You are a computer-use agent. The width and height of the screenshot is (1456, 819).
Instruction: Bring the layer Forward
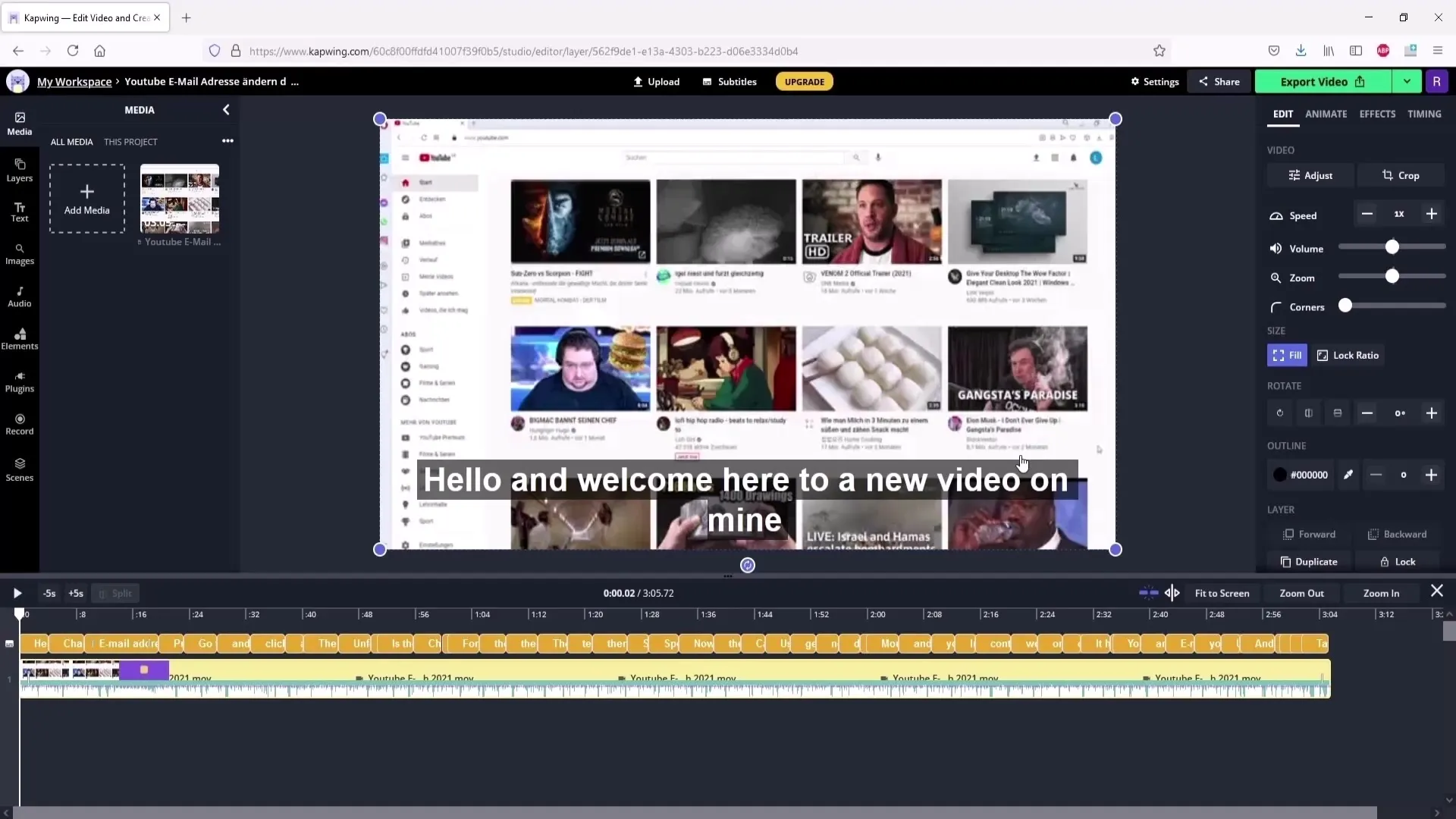[1310, 535]
